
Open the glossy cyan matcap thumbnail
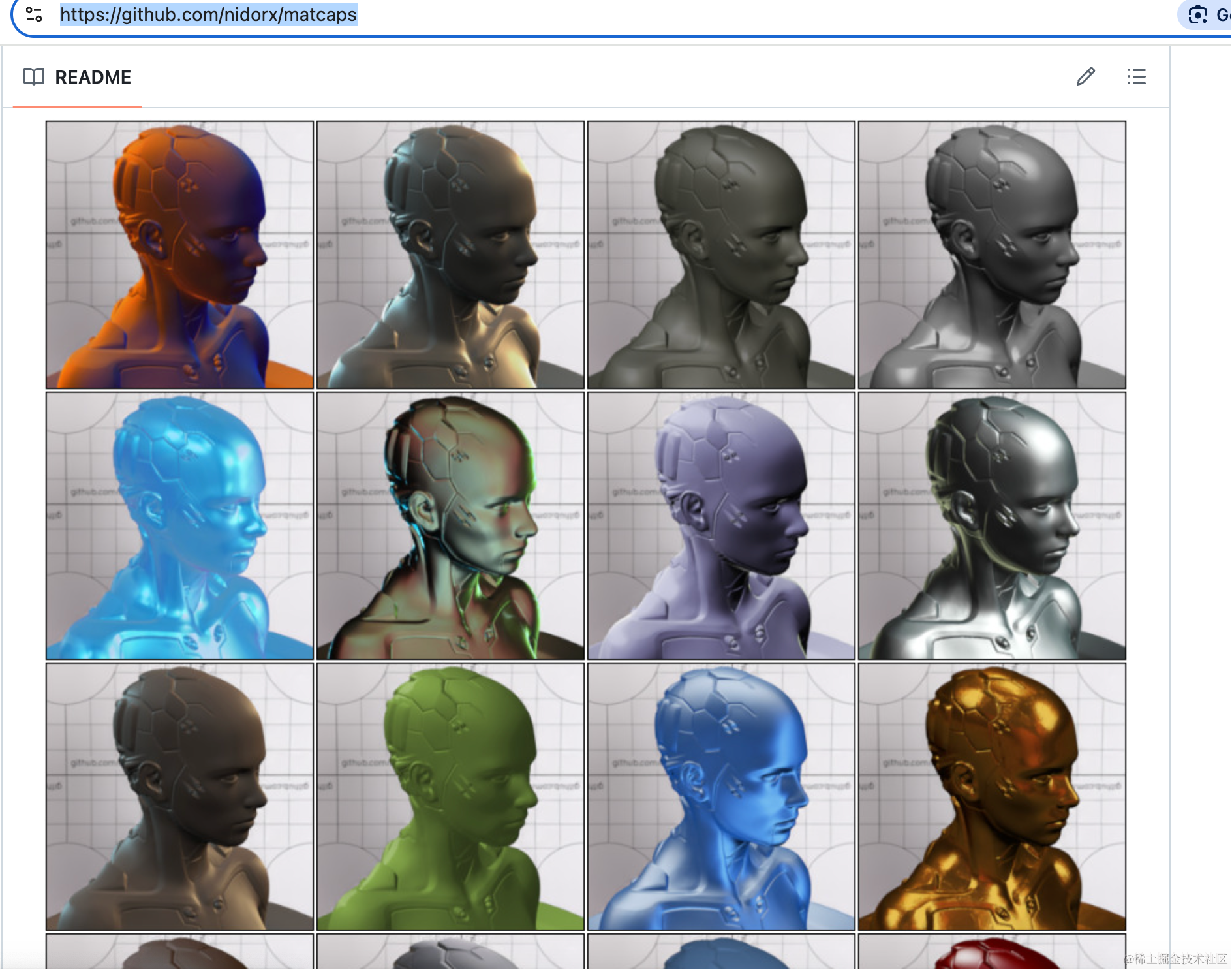pyautogui.click(x=180, y=525)
